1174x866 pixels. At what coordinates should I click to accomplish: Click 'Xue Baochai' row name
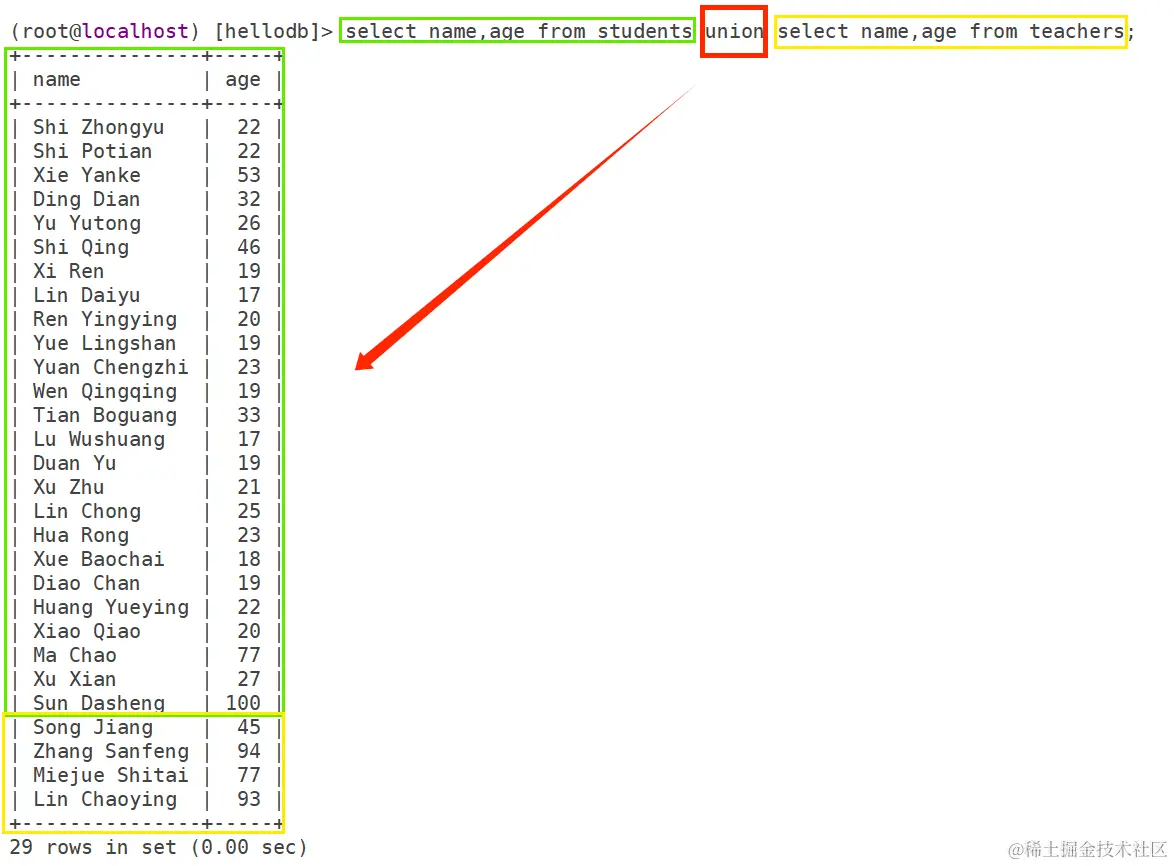pyautogui.click(x=98, y=559)
